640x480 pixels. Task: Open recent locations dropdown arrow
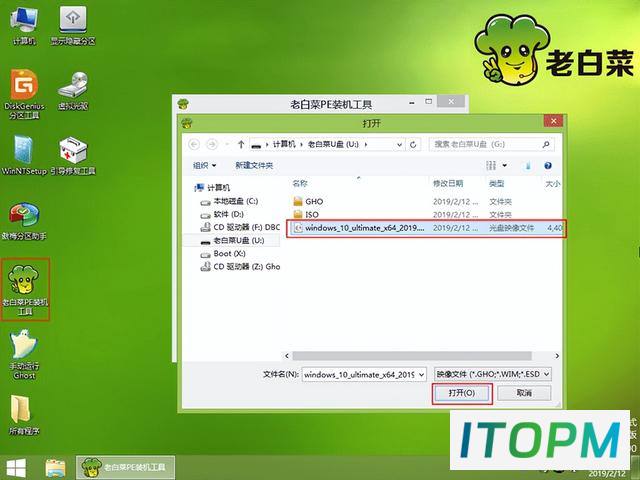coord(227,144)
